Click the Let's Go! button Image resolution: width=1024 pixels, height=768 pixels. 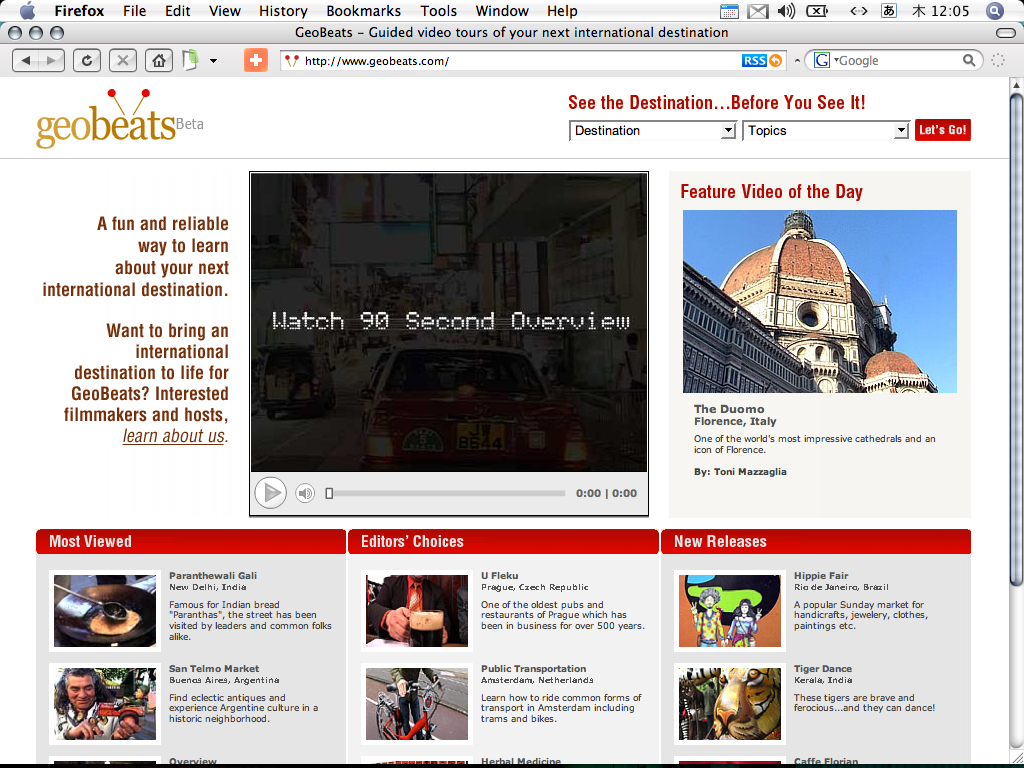click(942, 130)
